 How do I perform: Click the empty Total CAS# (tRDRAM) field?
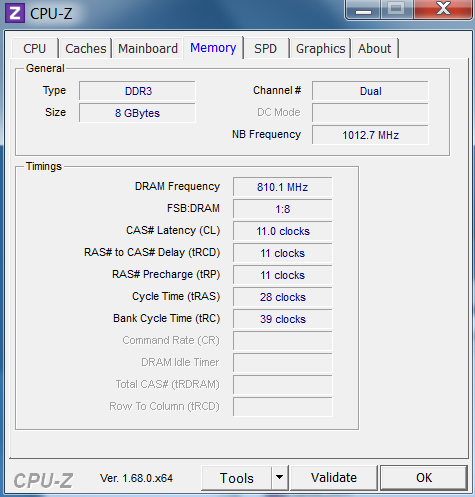pyautogui.click(x=283, y=385)
